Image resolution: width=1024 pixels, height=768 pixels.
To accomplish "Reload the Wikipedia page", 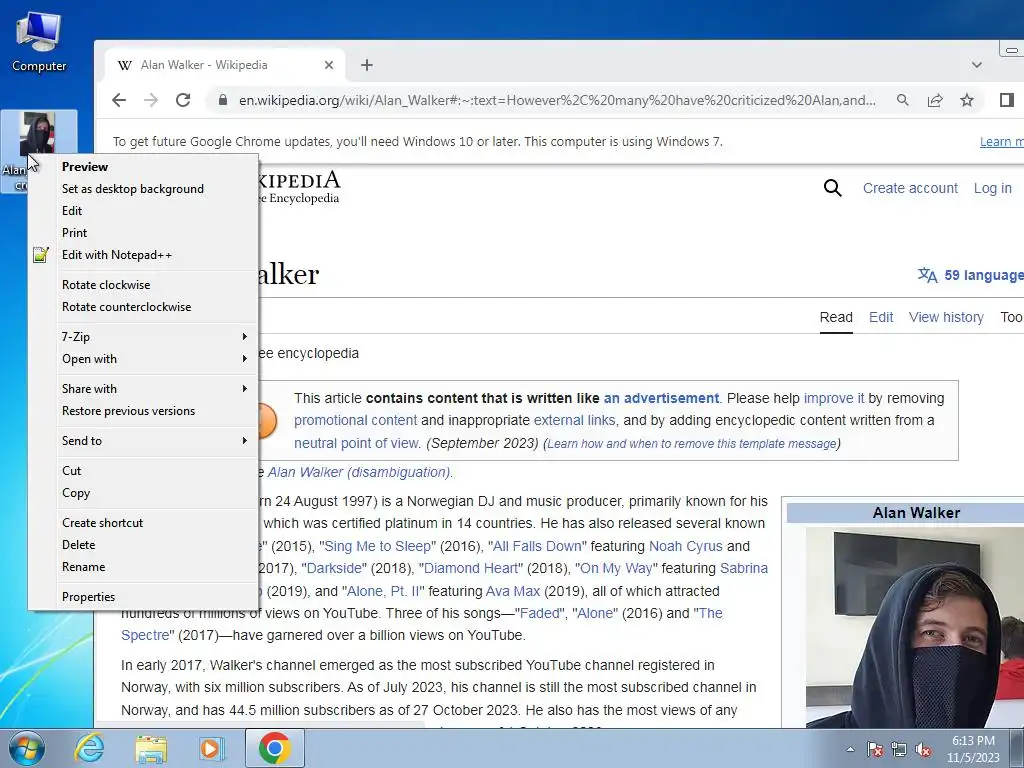I will point(184,100).
